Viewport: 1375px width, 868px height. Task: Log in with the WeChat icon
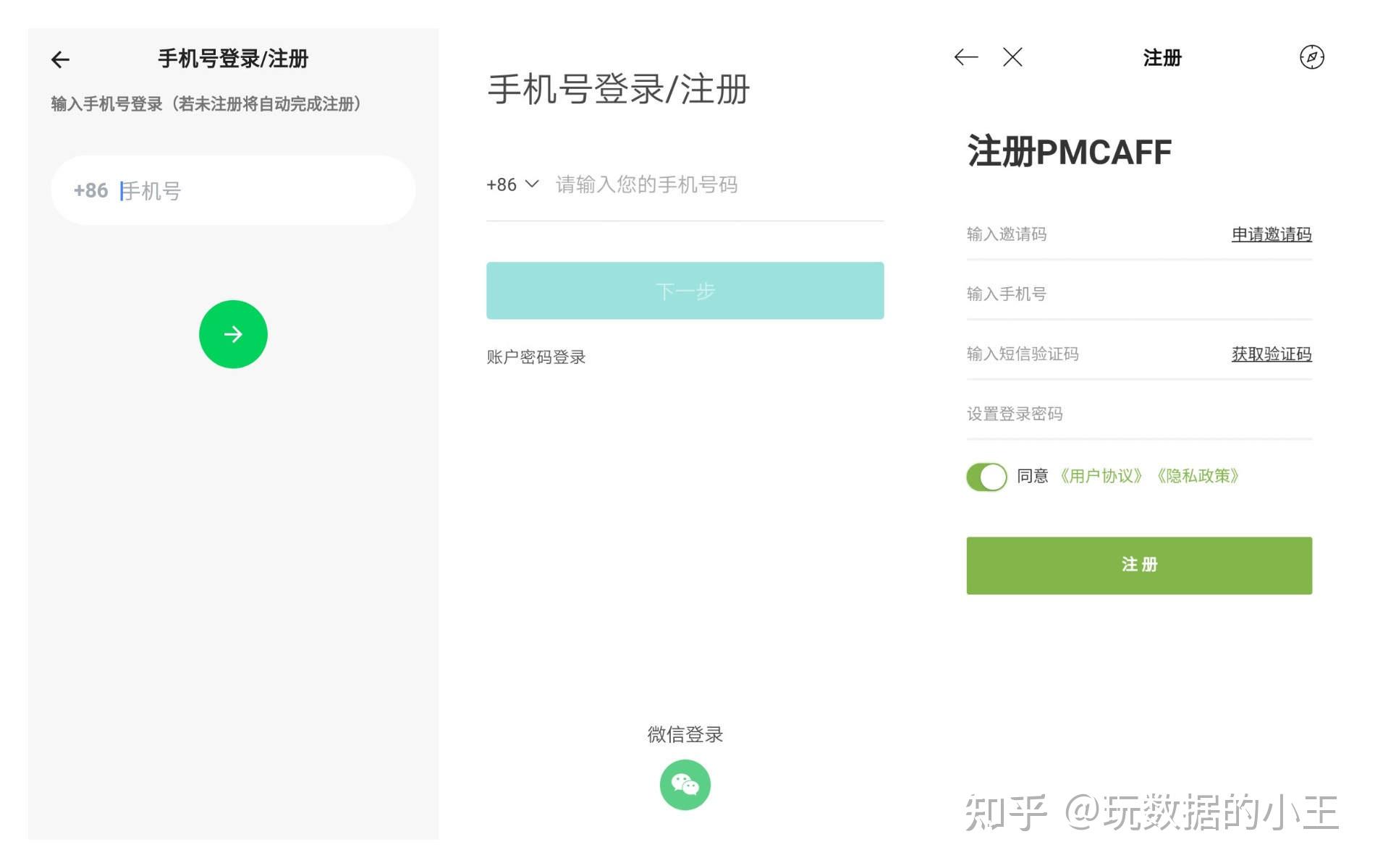tap(685, 785)
